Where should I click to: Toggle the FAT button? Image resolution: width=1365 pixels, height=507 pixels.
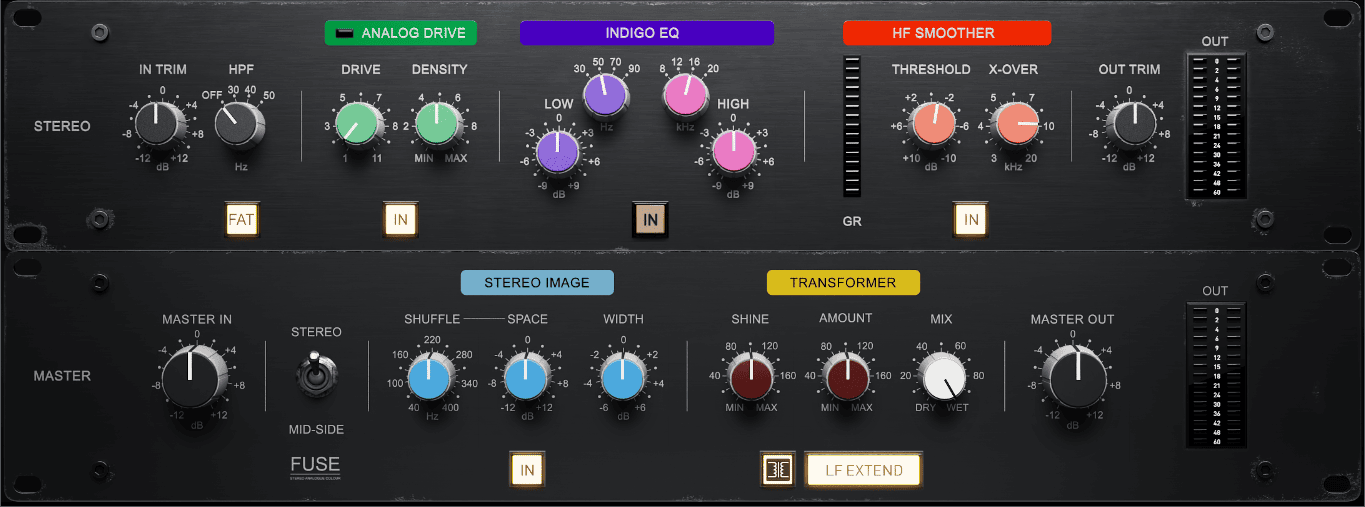click(x=242, y=220)
